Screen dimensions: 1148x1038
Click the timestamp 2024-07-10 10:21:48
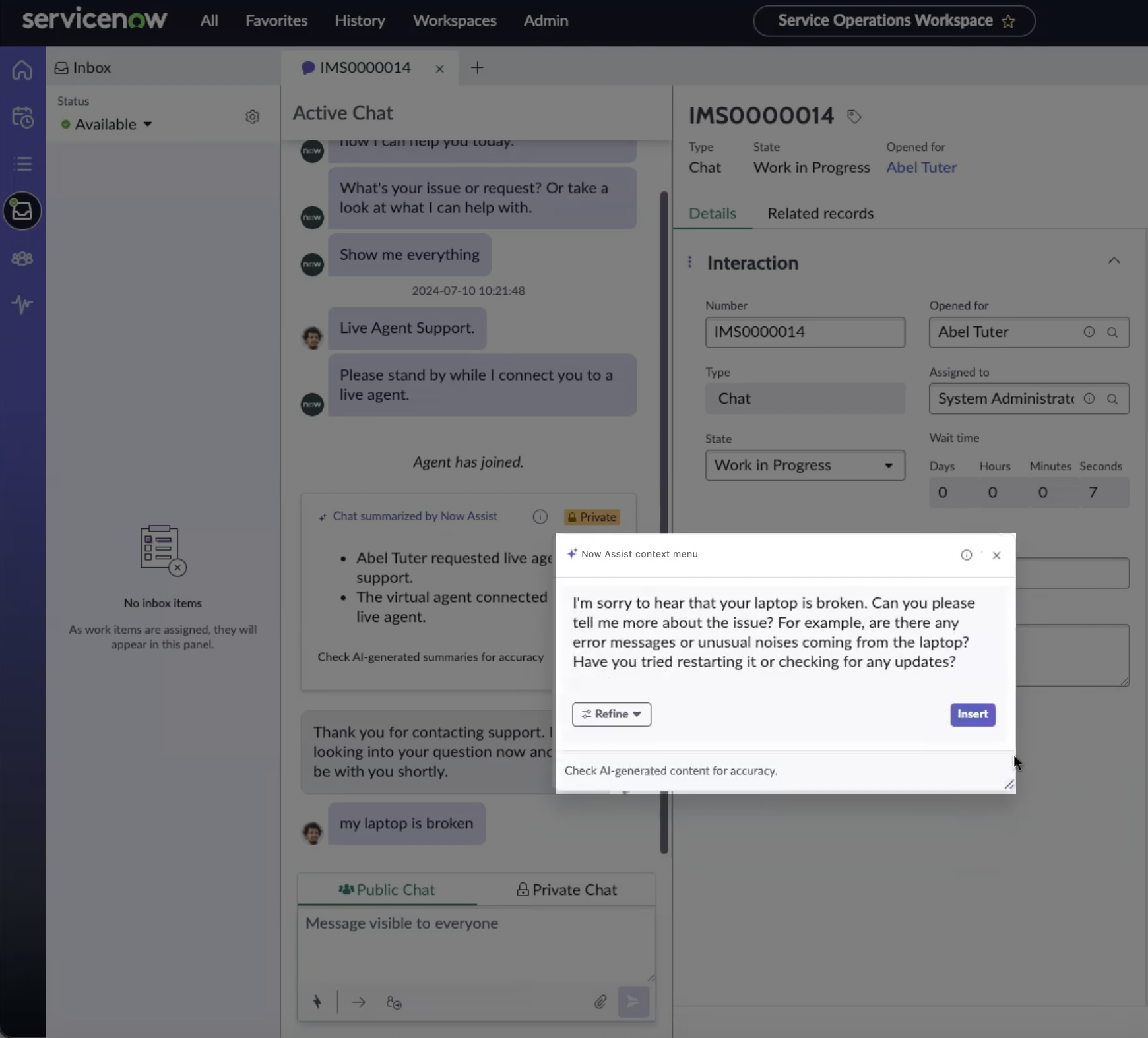(x=468, y=291)
